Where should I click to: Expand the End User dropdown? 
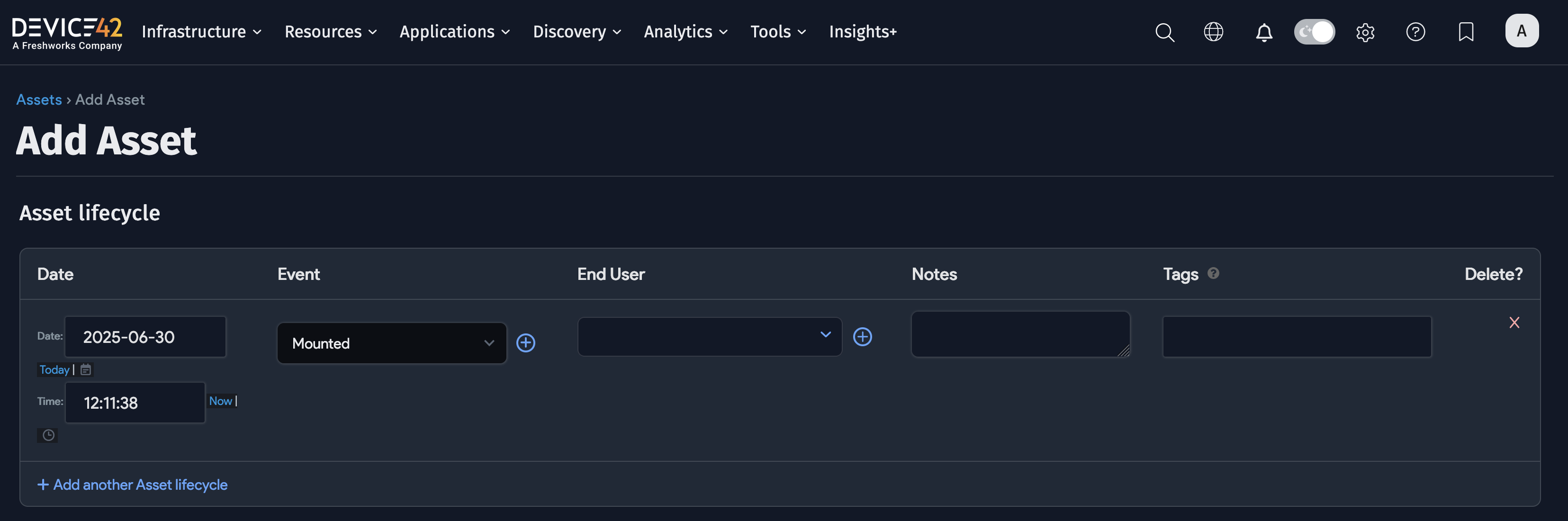(709, 336)
